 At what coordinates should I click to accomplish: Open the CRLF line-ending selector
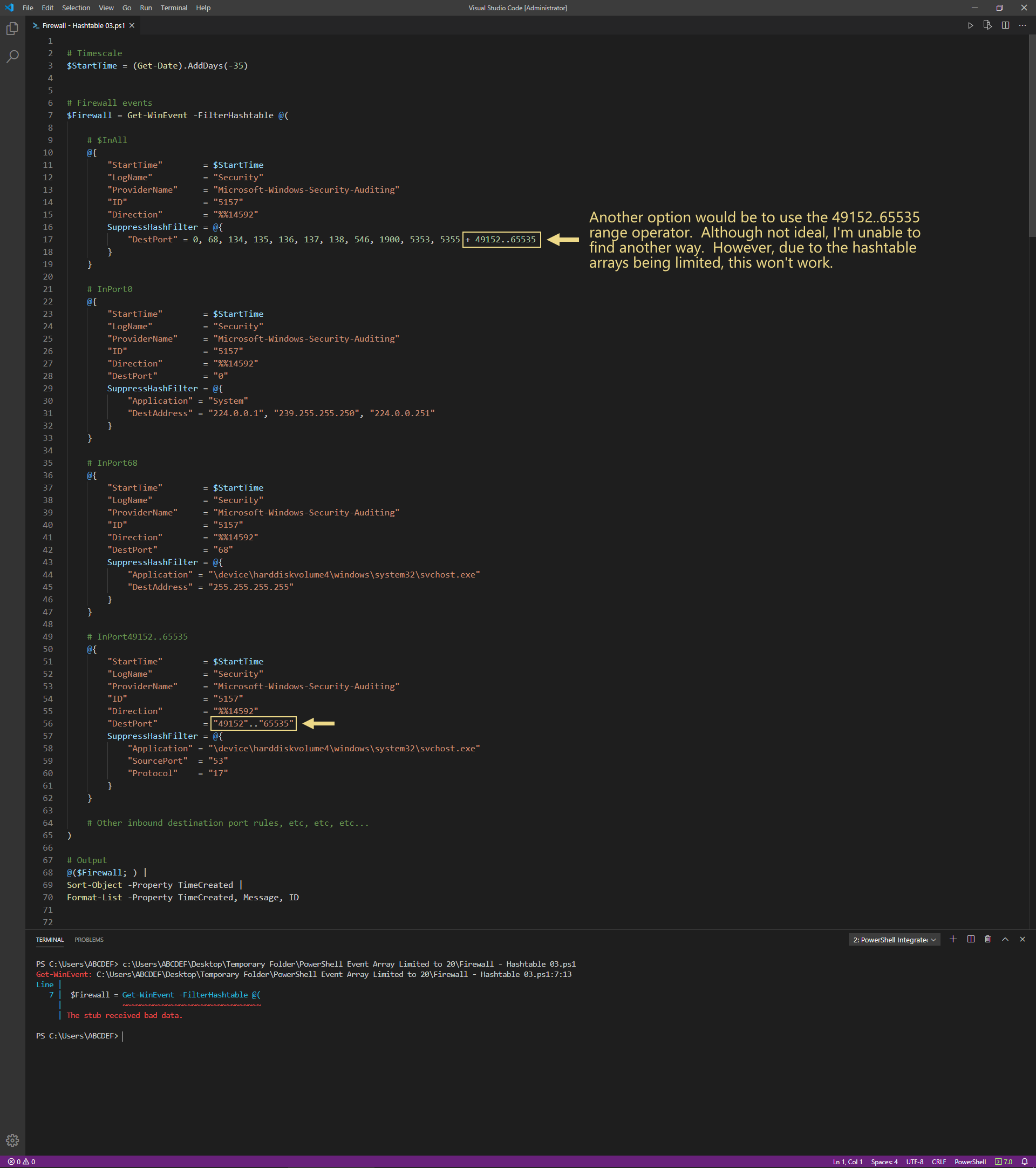click(939, 1161)
